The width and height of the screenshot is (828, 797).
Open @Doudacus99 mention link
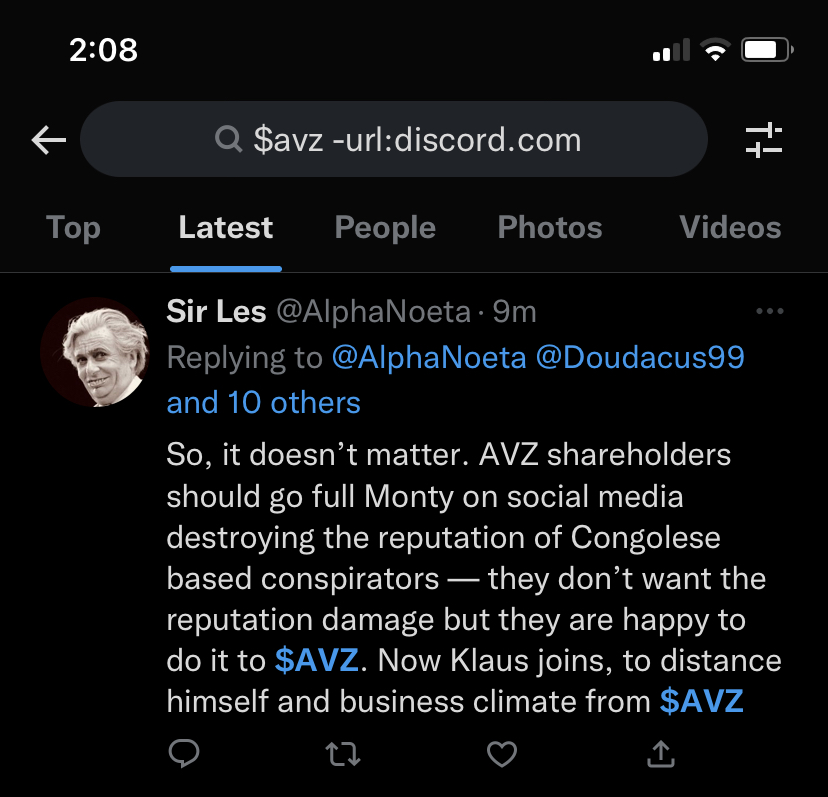click(x=641, y=357)
